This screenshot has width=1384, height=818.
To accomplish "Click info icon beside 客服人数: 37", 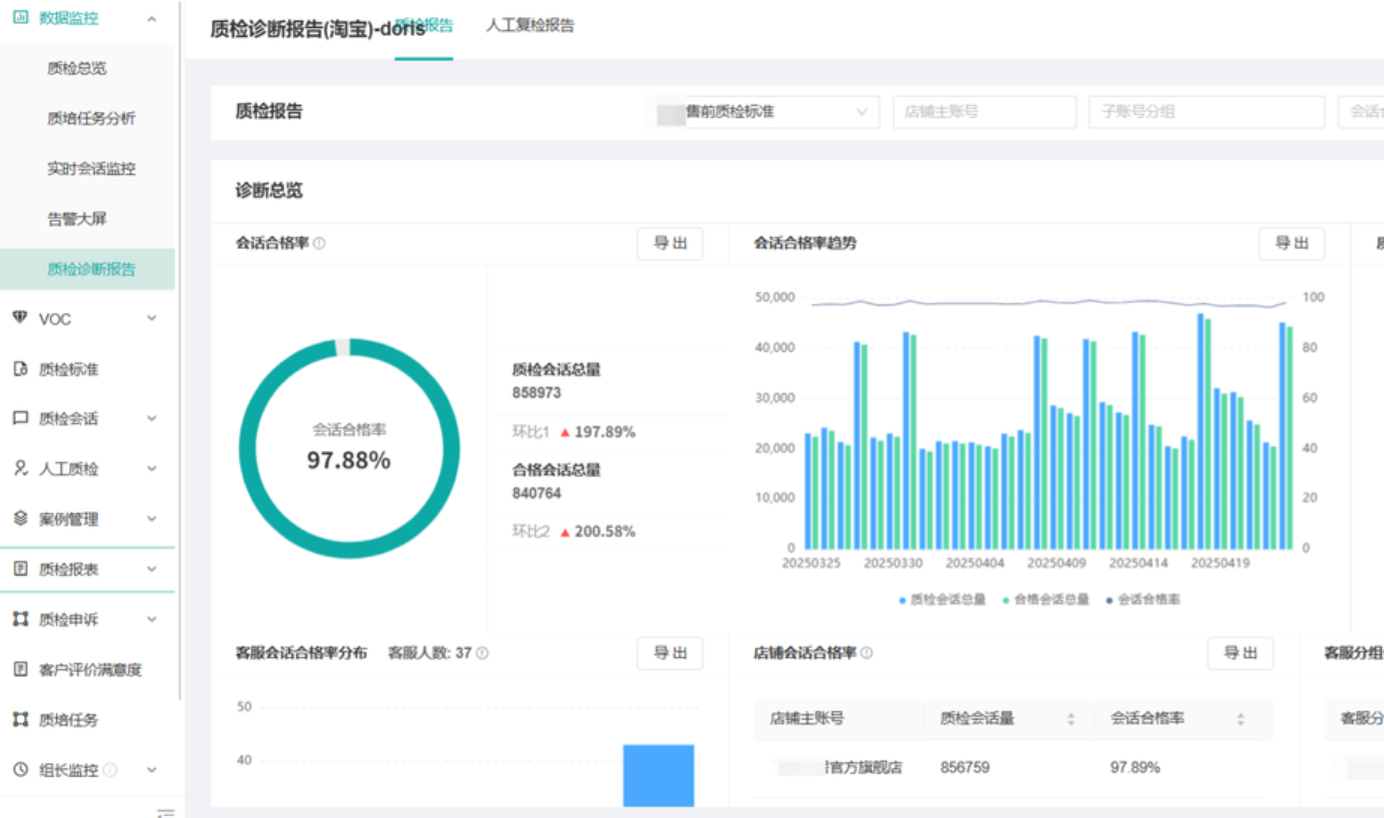I will [482, 653].
